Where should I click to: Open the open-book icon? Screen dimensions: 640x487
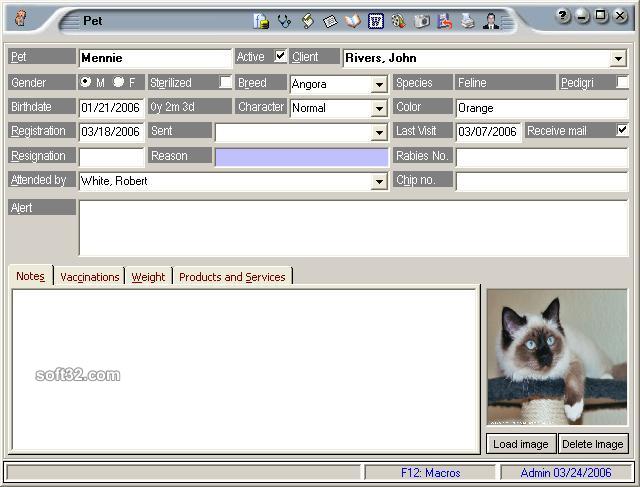coord(353,21)
